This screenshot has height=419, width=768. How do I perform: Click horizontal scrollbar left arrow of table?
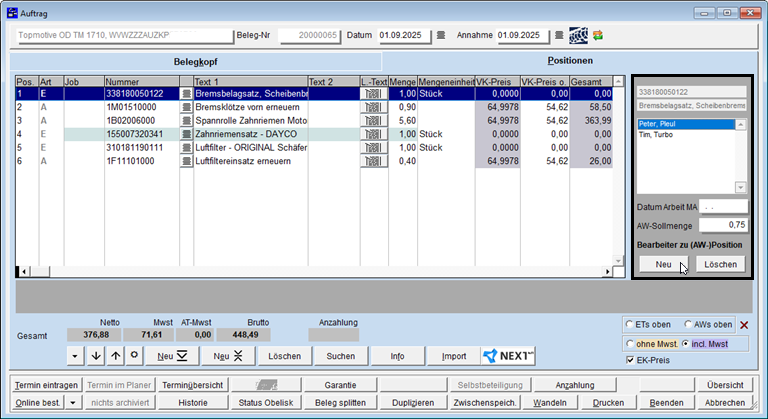(x=23, y=271)
